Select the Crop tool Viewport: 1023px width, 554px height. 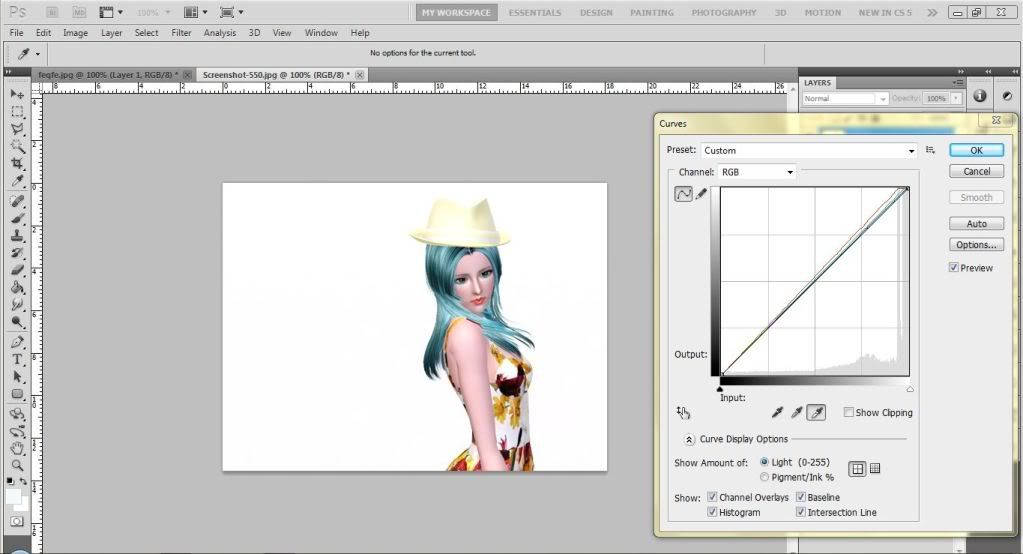pos(17,163)
